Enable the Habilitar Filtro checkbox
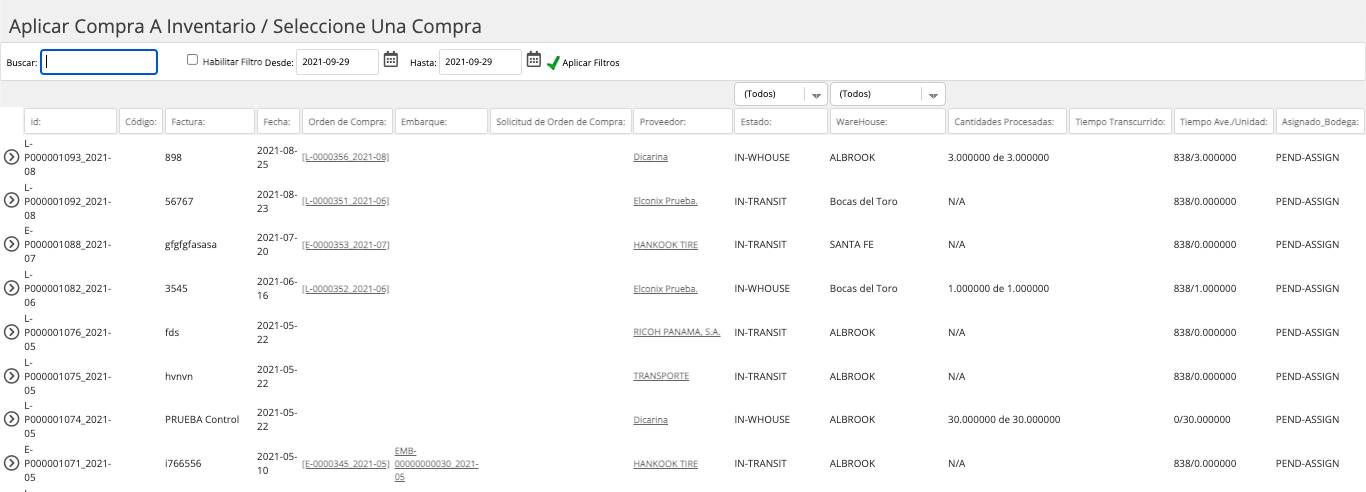 193,60
